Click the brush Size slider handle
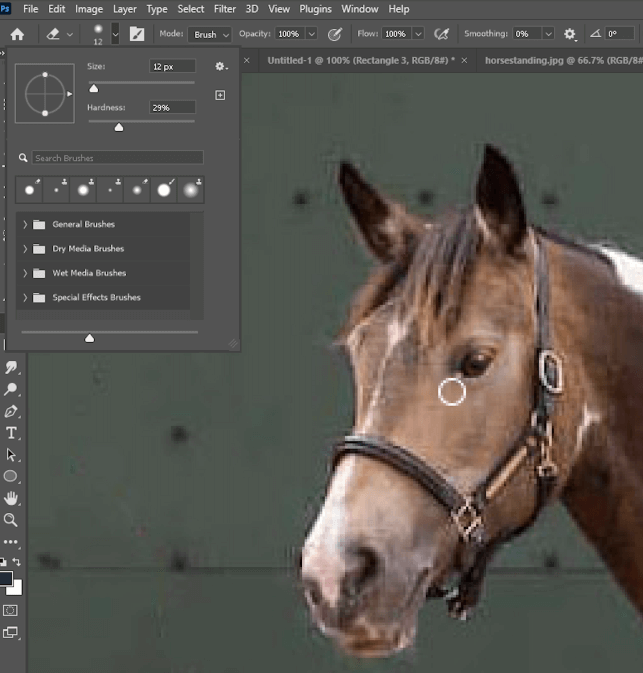Screen dimensions: 643x673 [94, 88]
